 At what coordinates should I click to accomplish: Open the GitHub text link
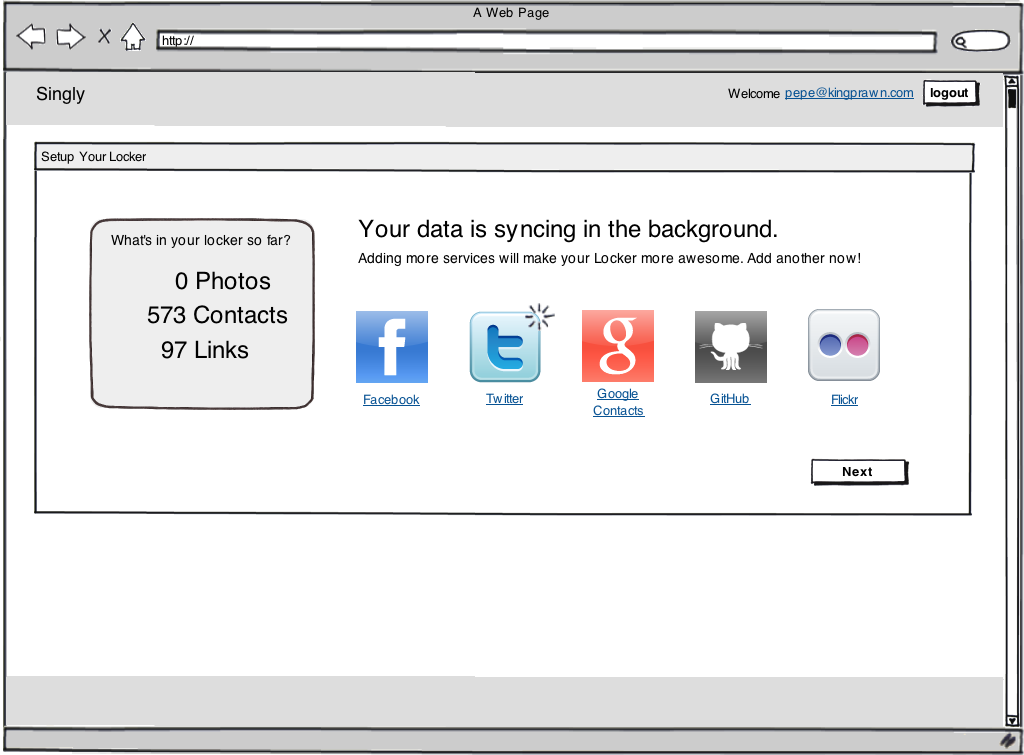tap(729, 398)
